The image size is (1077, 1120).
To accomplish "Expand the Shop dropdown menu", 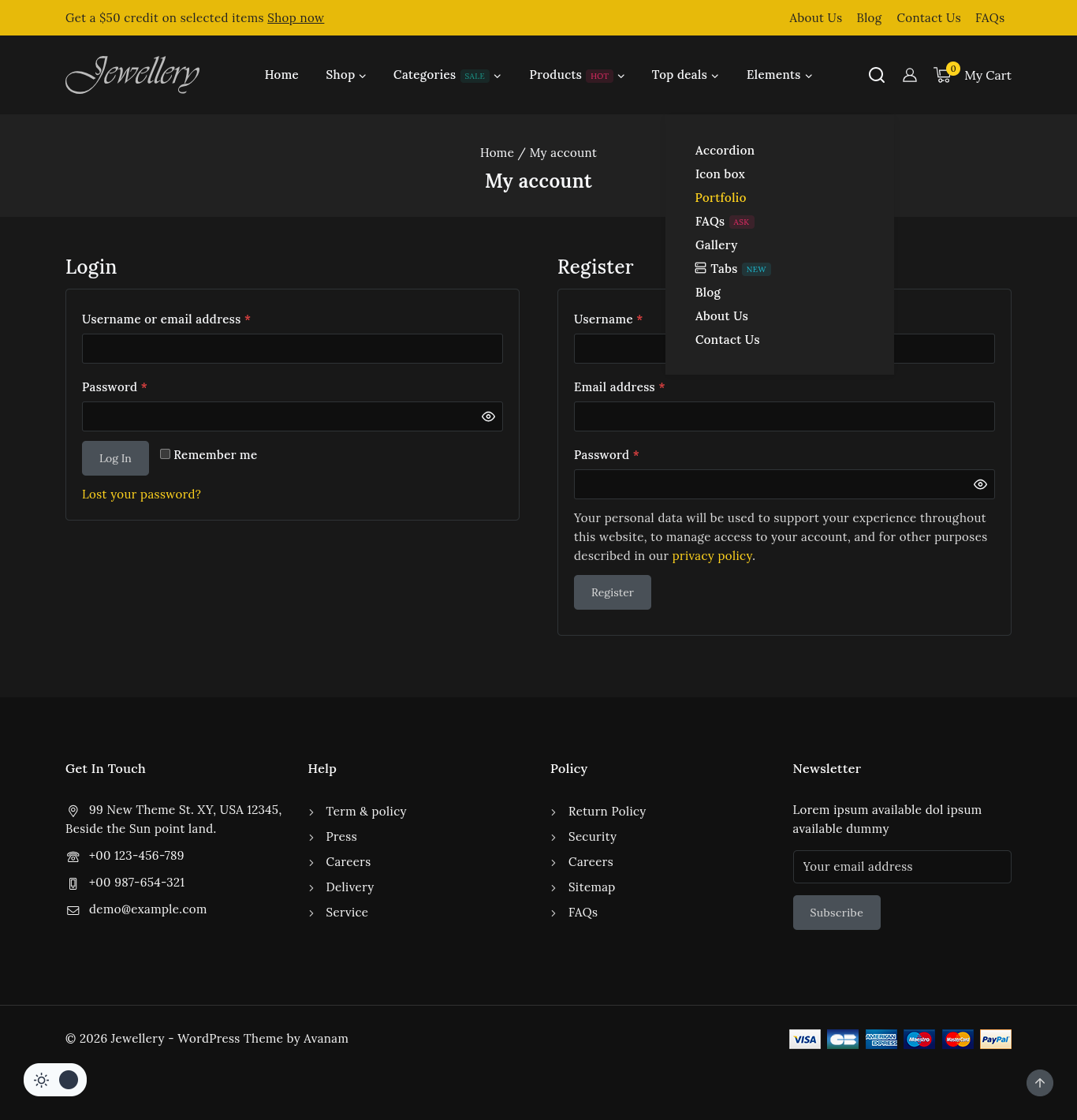I will click(x=345, y=75).
